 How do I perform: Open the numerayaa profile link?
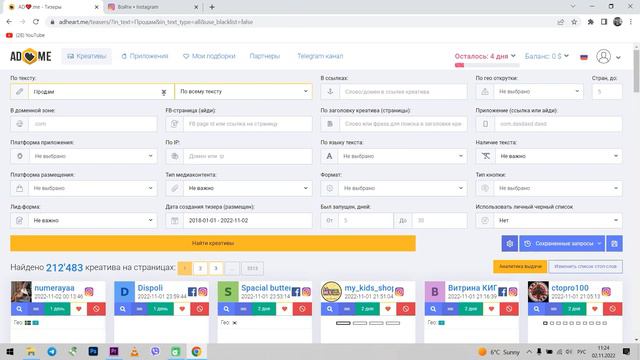[54, 288]
